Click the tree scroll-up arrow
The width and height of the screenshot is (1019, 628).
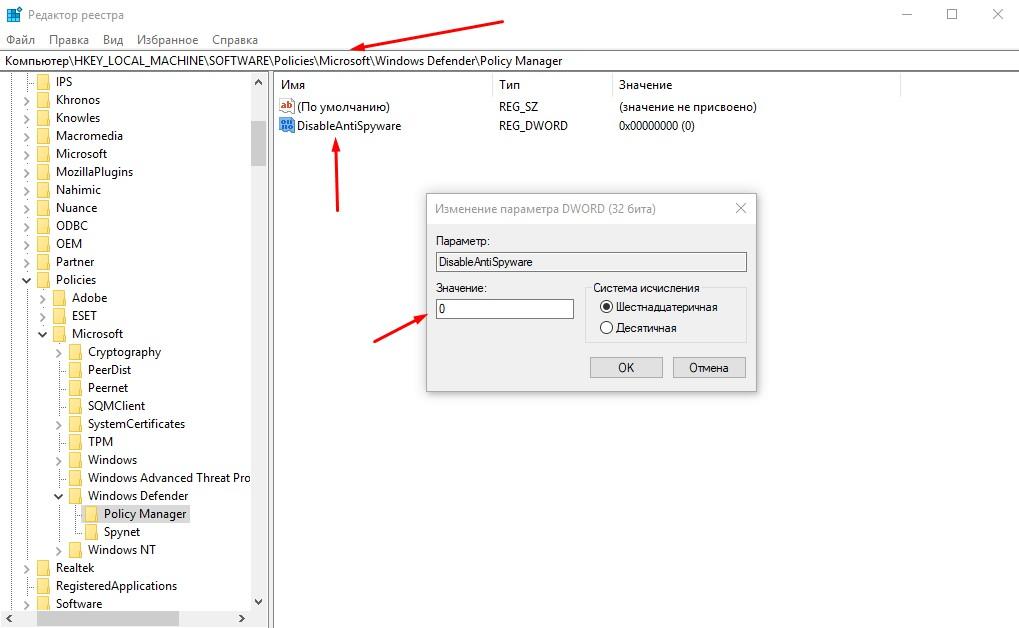259,83
